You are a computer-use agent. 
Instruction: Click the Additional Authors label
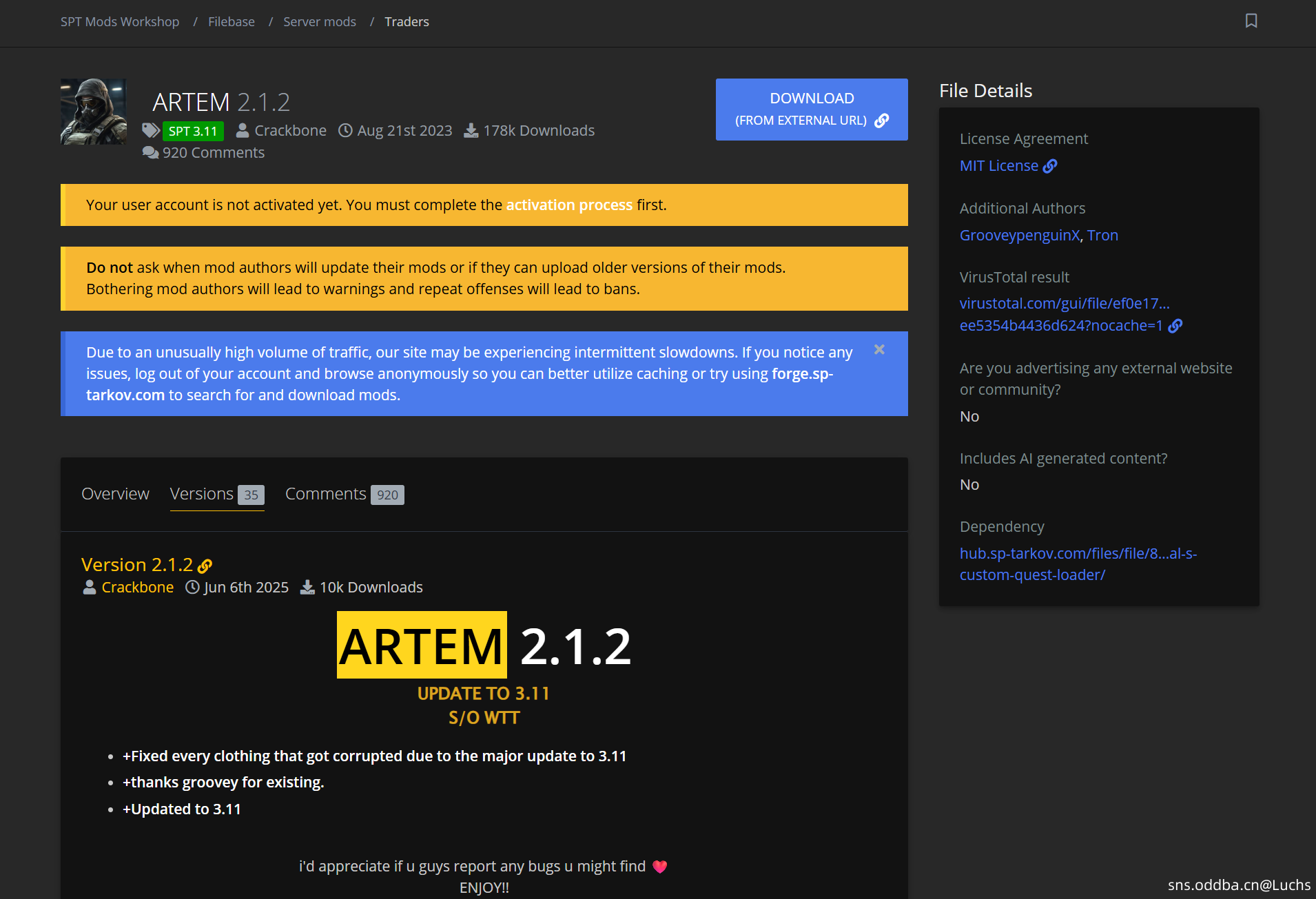[x=1022, y=208]
